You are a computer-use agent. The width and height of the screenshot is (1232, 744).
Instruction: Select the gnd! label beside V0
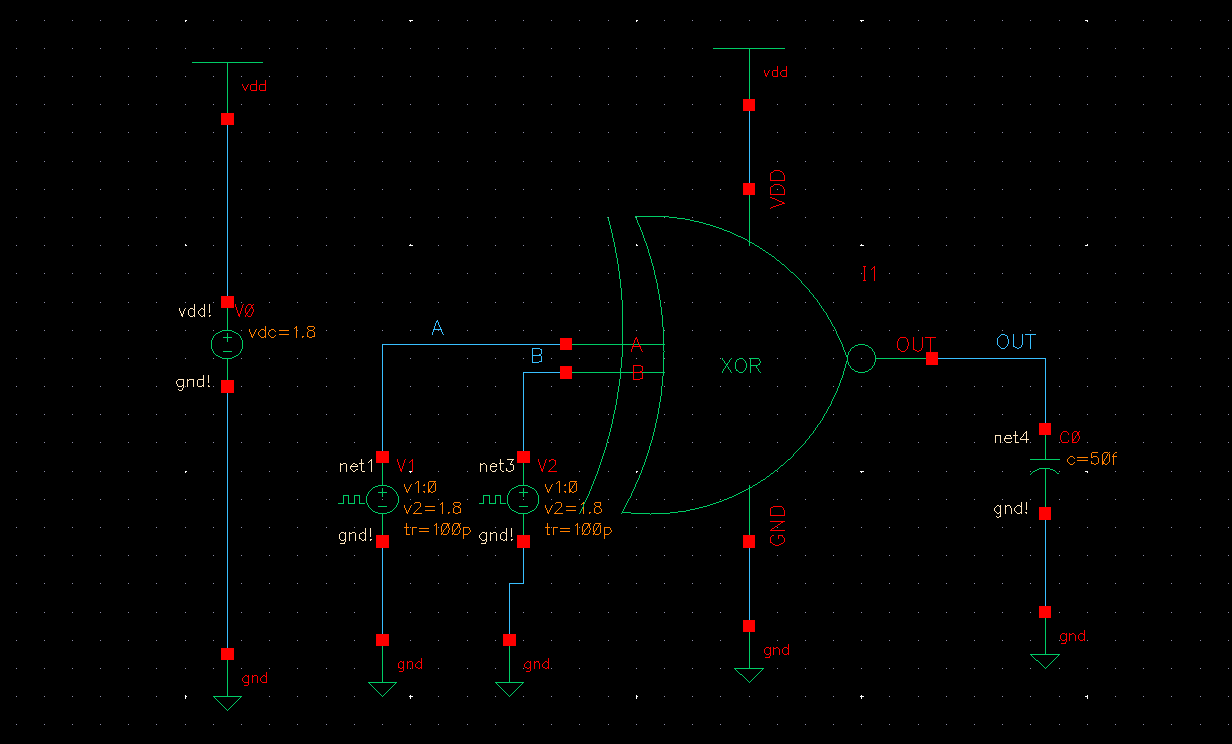pyautogui.click(x=193, y=381)
